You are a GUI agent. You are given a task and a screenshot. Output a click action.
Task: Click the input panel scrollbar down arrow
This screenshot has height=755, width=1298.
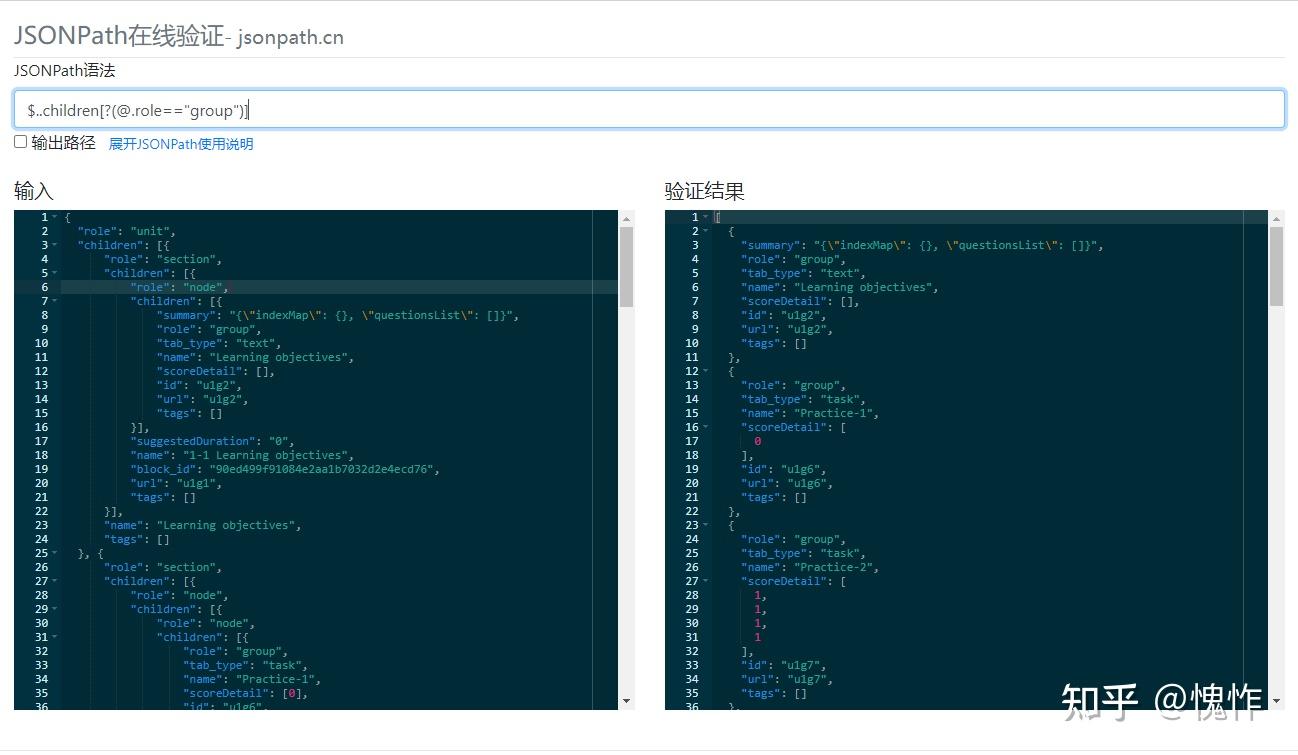[x=628, y=700]
